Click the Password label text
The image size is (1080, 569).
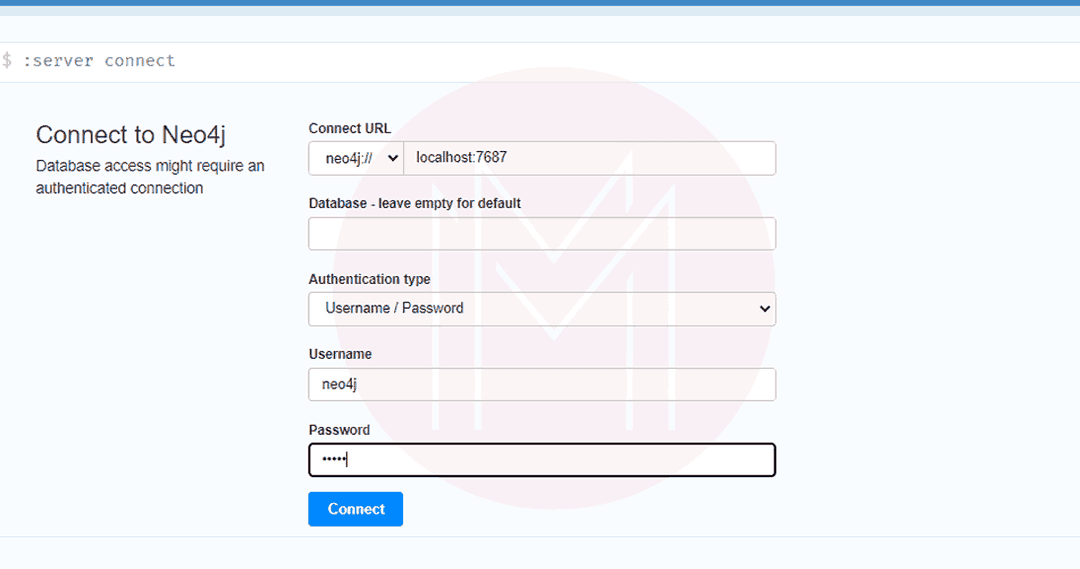tap(339, 430)
